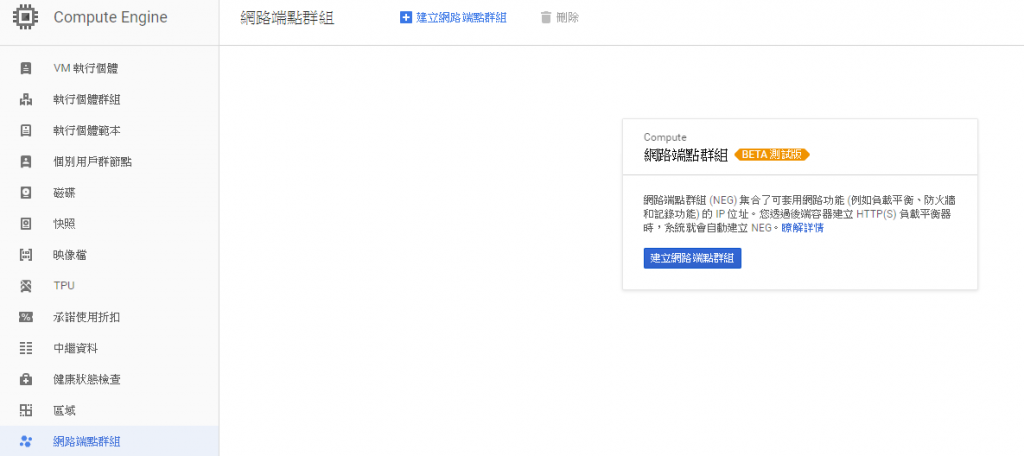Click the 磁碟 disk icon

coord(25,193)
